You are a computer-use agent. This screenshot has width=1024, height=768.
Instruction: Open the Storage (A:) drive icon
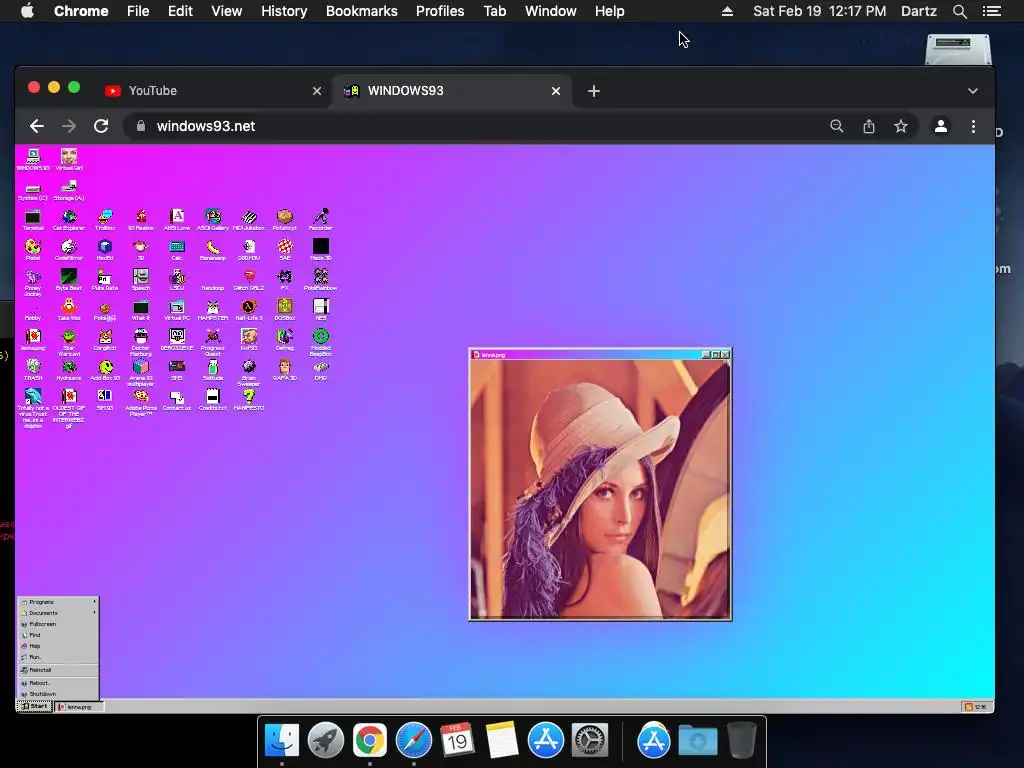pos(69,192)
